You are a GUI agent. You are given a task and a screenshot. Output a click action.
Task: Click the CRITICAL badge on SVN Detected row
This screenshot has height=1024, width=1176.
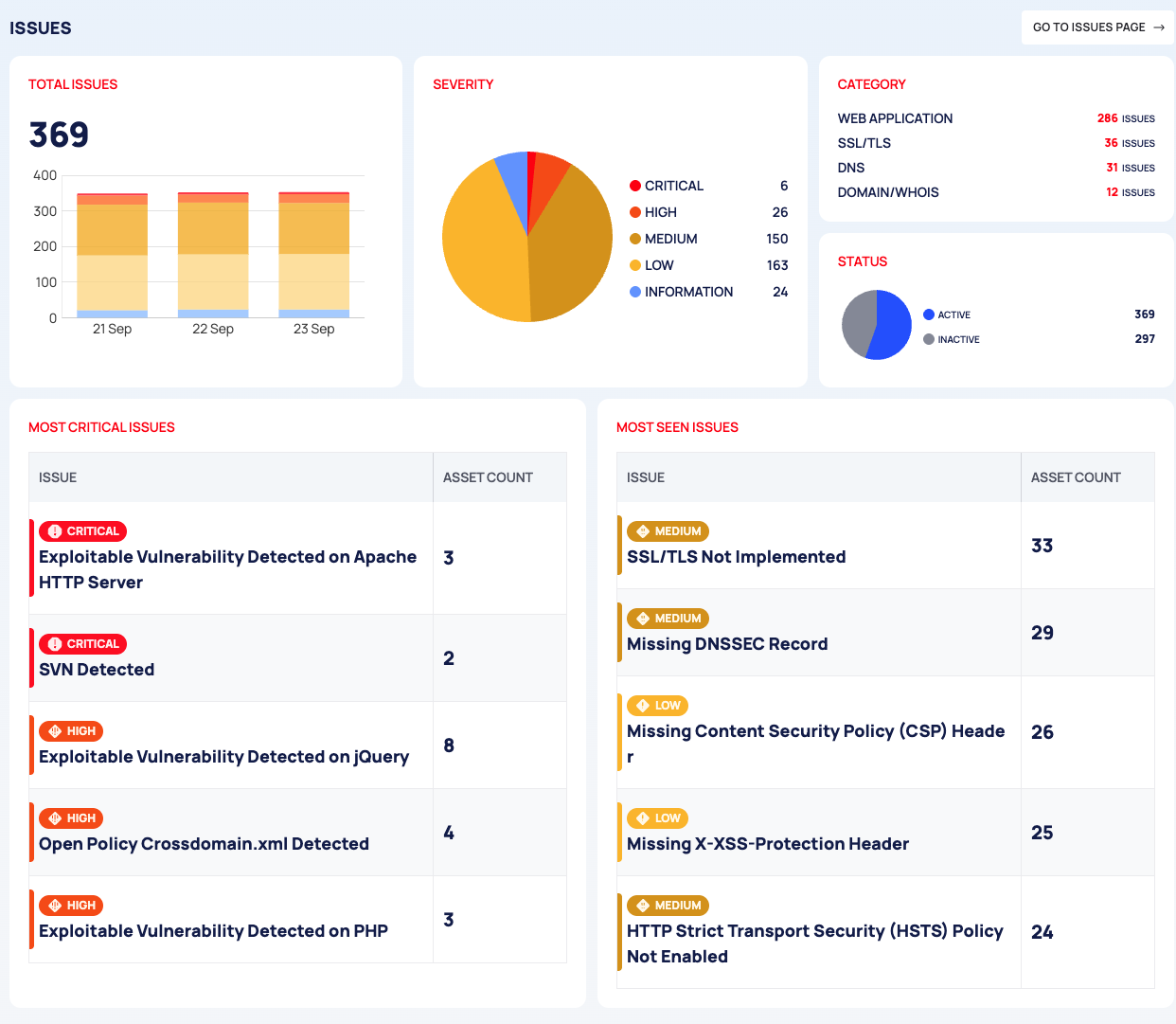coord(83,644)
